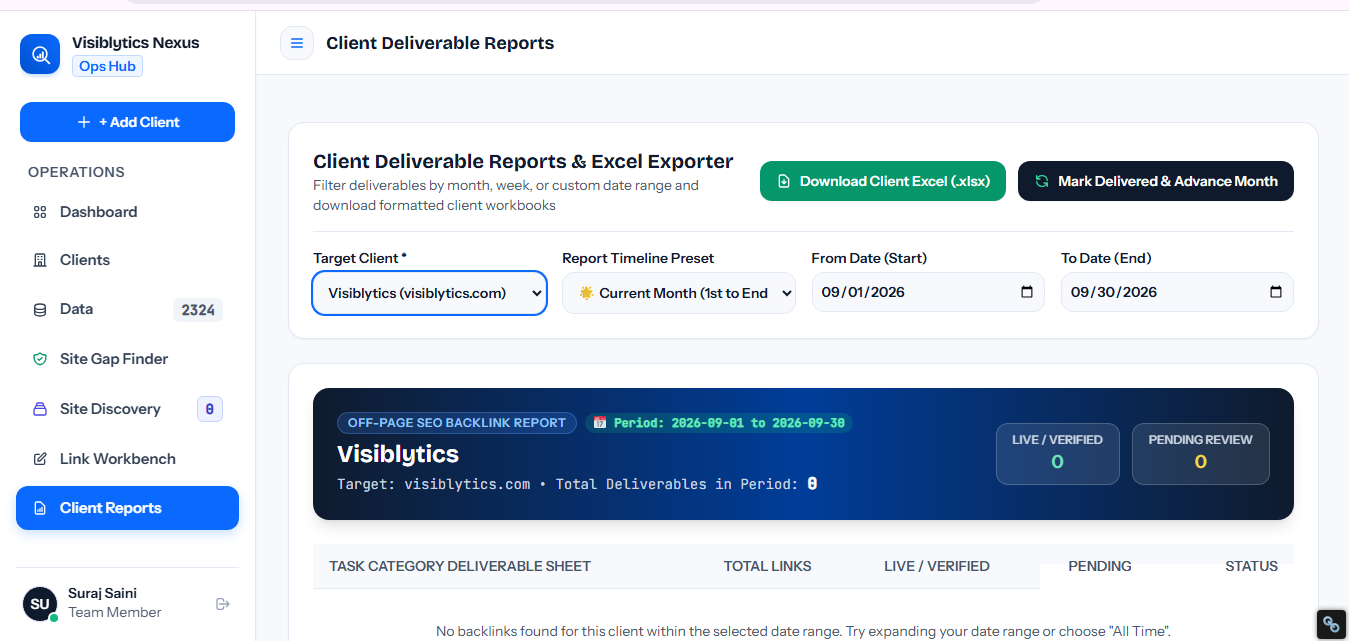1349x641 pixels.
Task: Click the refresh icon in Mark Delivered button
Action: pos(1042,181)
